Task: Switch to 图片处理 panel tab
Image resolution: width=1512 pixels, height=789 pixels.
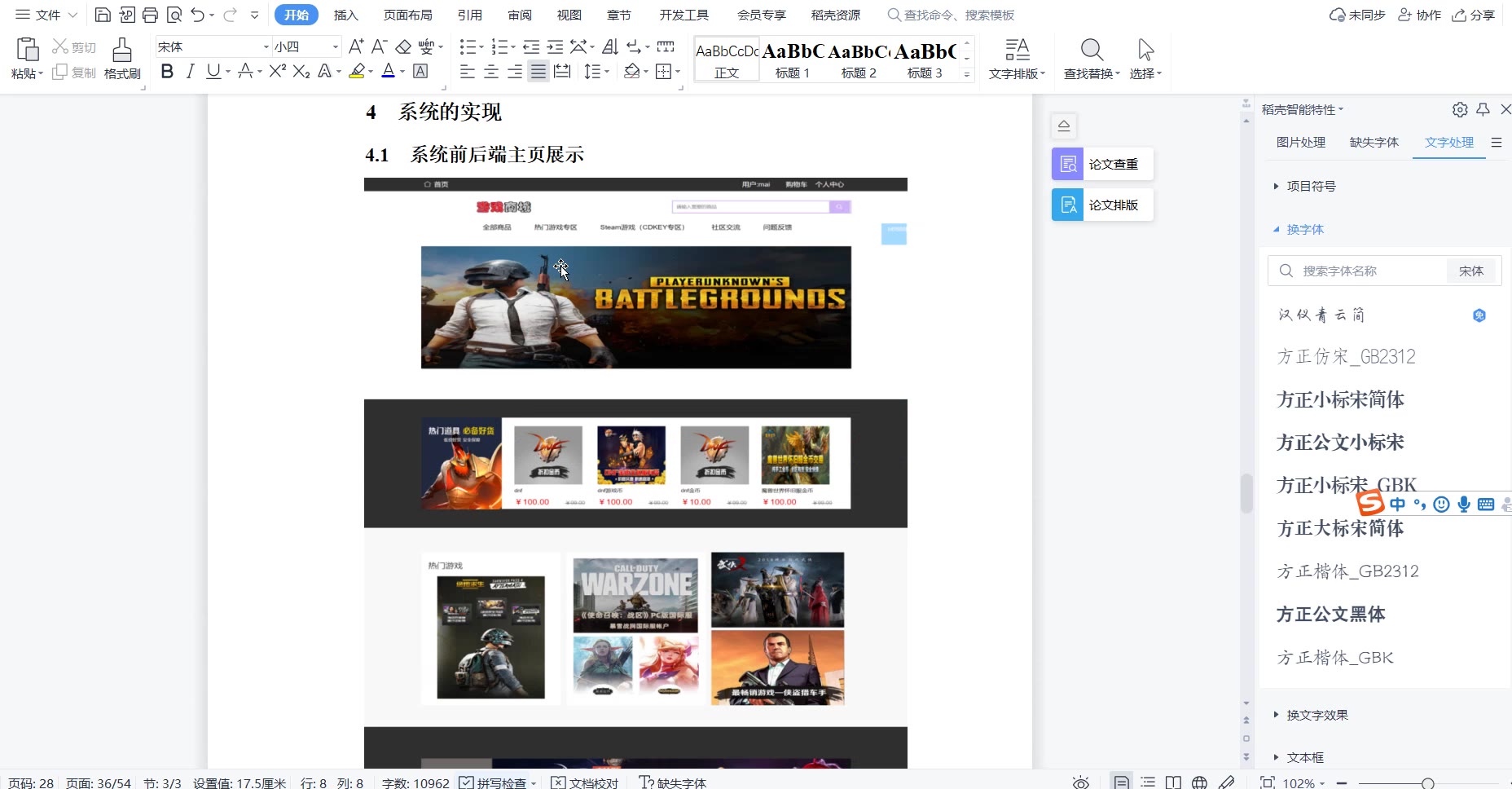Action: coord(1301,143)
